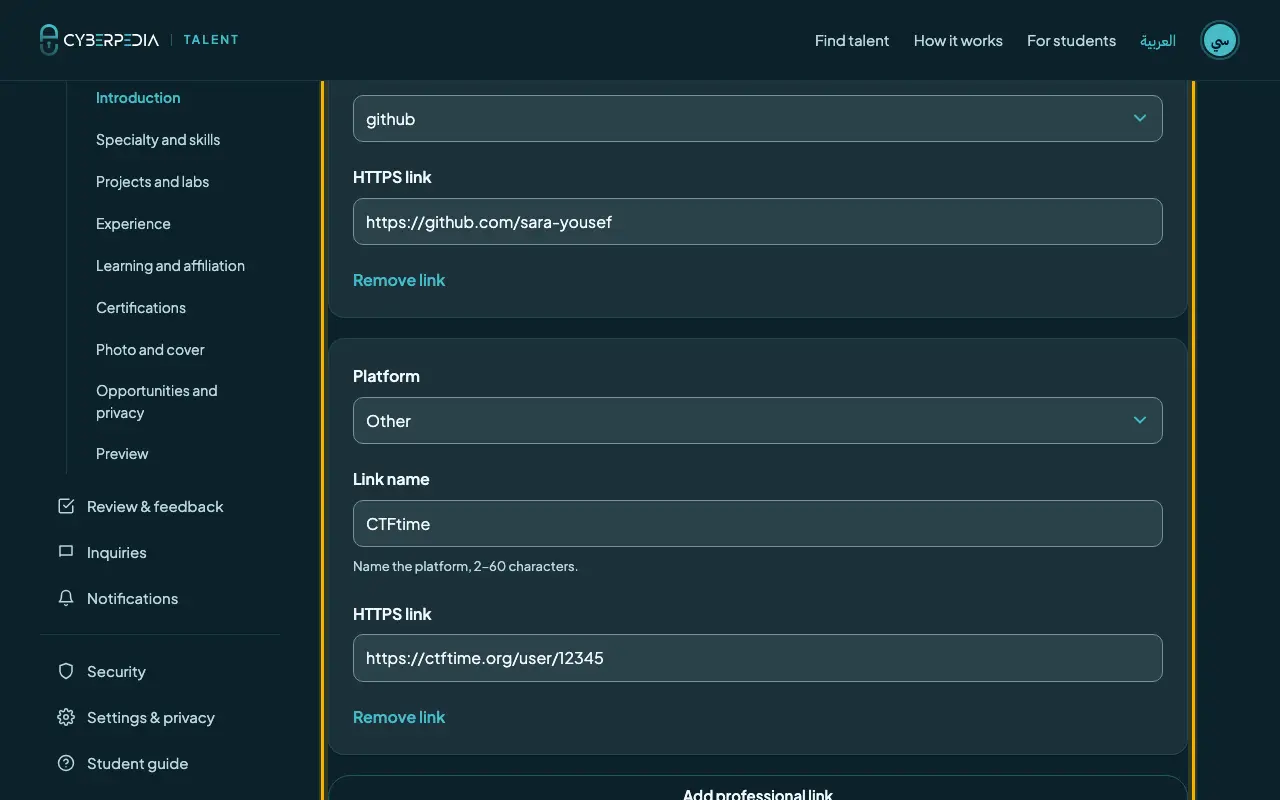Go to Specialty and skills section
The image size is (1280, 800).
158,140
